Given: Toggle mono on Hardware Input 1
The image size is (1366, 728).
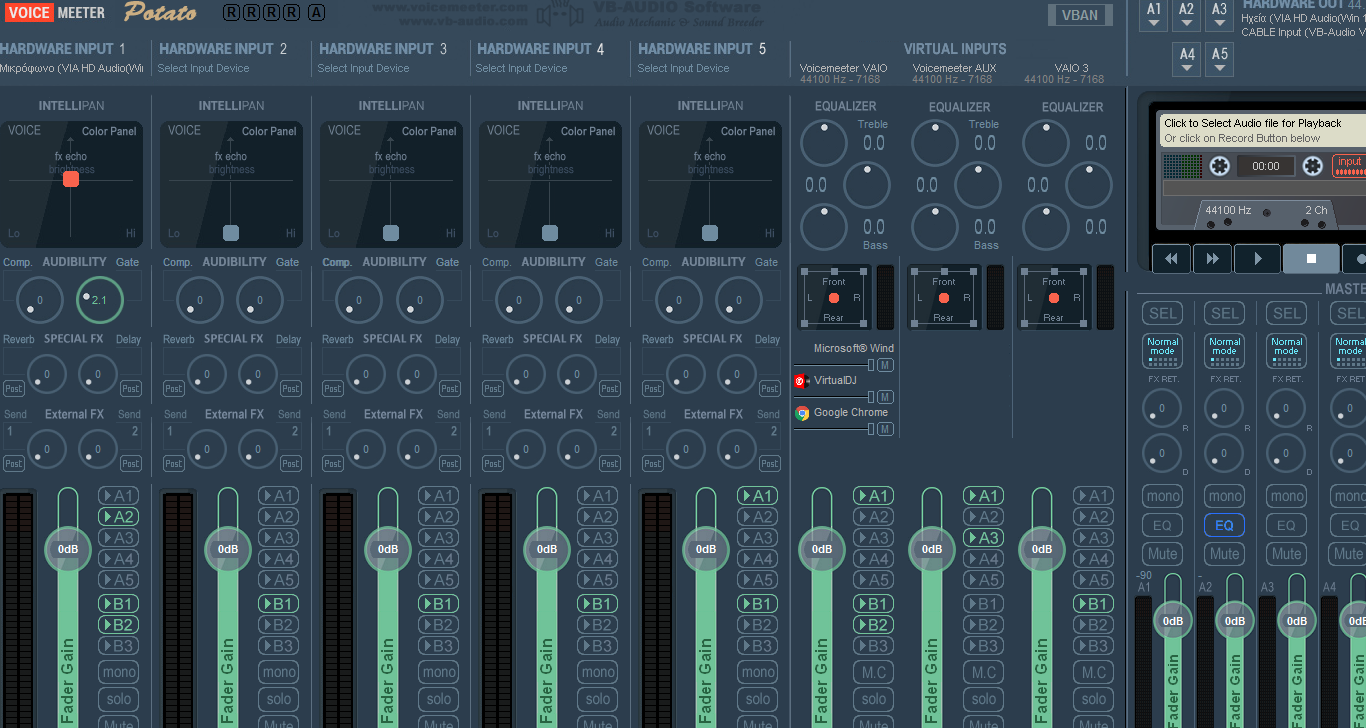Looking at the screenshot, I should (x=118, y=673).
